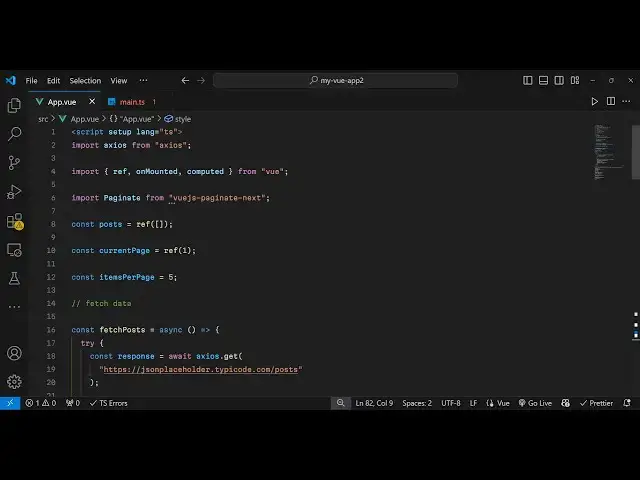Click the my-vue-app2 command center search
Viewport: 640px width, 480px height.
pos(335,80)
